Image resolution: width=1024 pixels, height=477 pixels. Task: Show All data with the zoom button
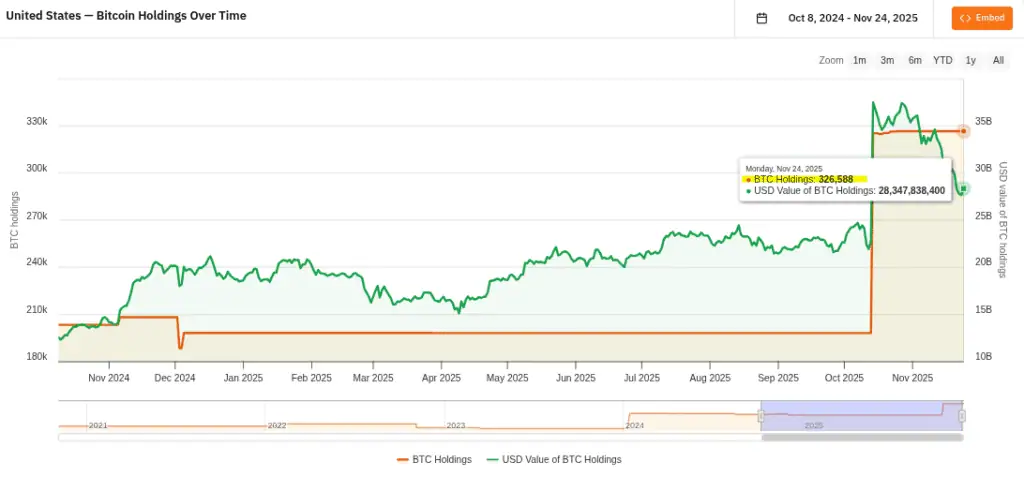[x=998, y=61]
